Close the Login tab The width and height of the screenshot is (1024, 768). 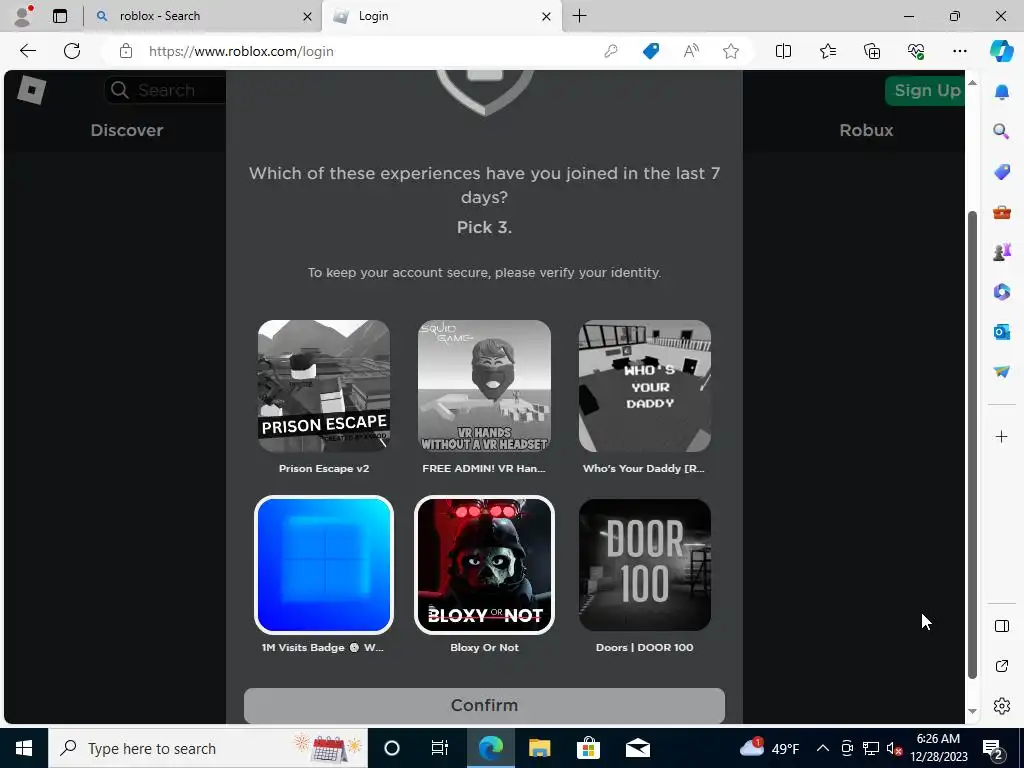tap(547, 16)
